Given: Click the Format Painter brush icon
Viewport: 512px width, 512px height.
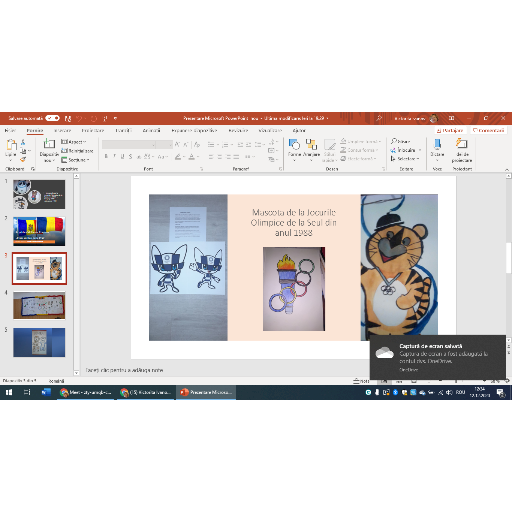Looking at the screenshot, I should [23, 160].
